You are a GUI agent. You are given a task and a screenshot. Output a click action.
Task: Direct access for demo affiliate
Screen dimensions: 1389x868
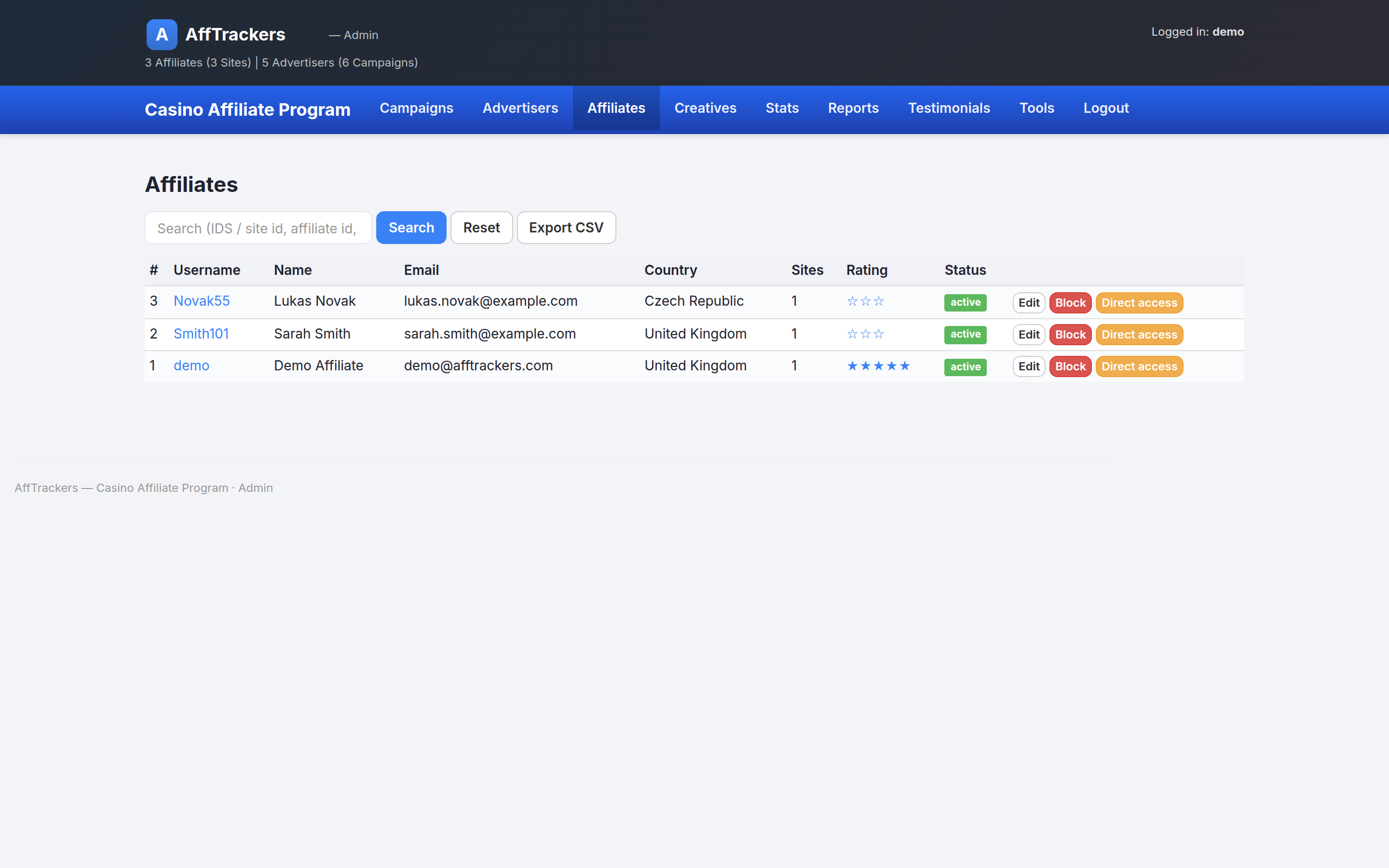pos(1139,366)
